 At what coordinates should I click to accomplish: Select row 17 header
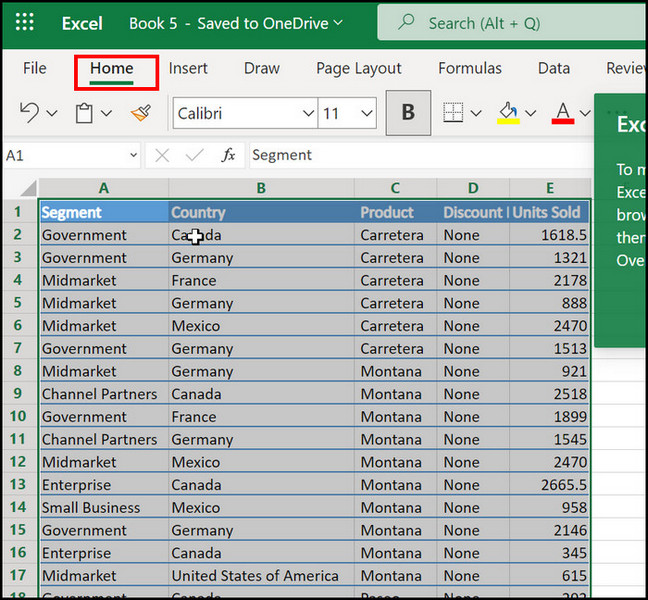(x=18, y=575)
